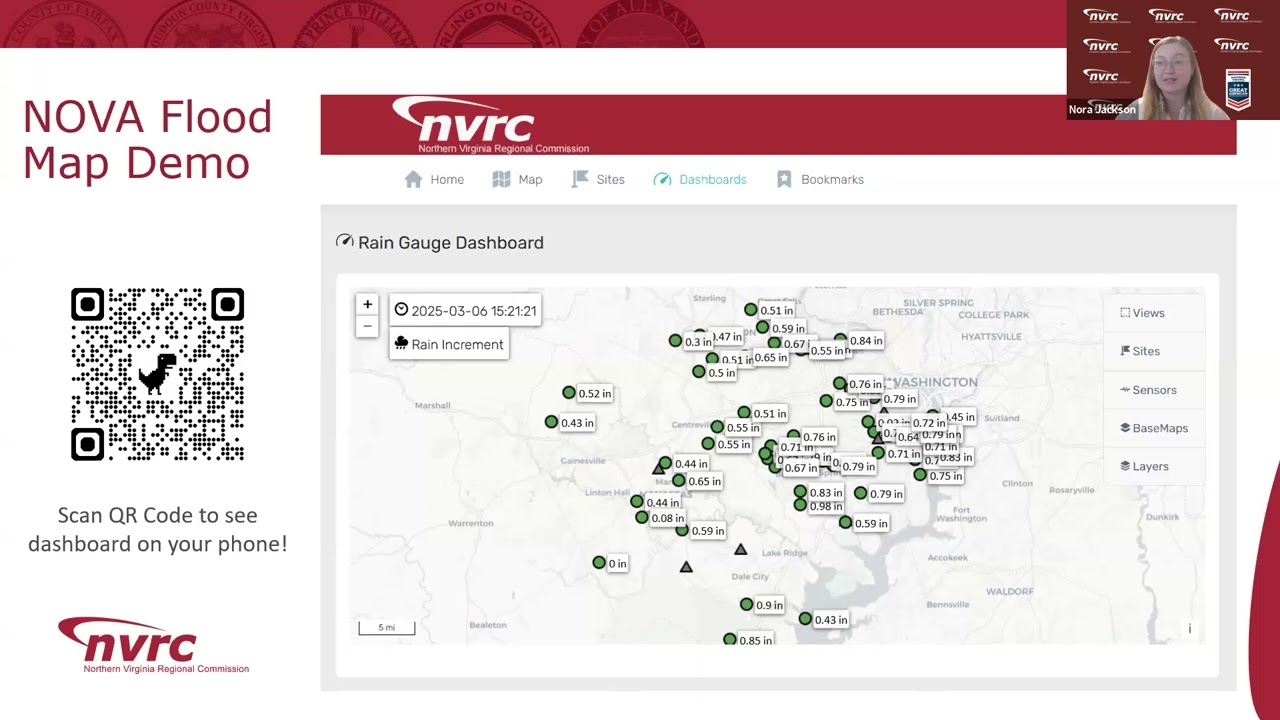Image resolution: width=1280 pixels, height=720 pixels.
Task: Click the gray triangle marker nearest Lake Ridge
Action: [741, 549]
